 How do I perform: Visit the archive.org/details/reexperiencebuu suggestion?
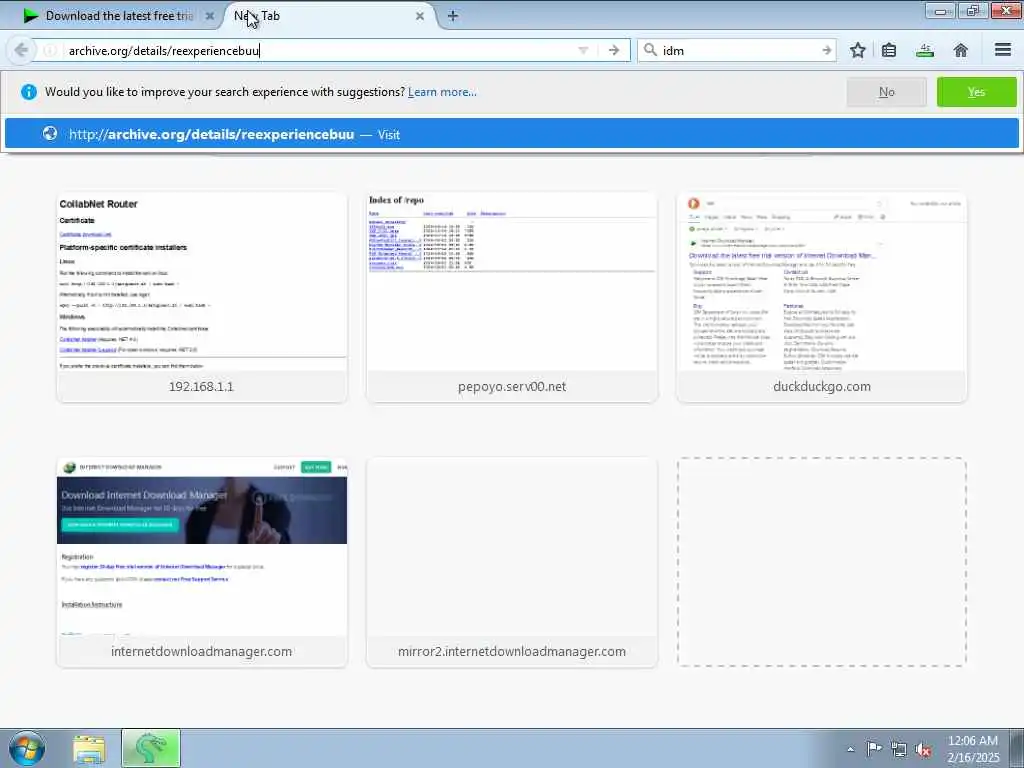(511, 134)
